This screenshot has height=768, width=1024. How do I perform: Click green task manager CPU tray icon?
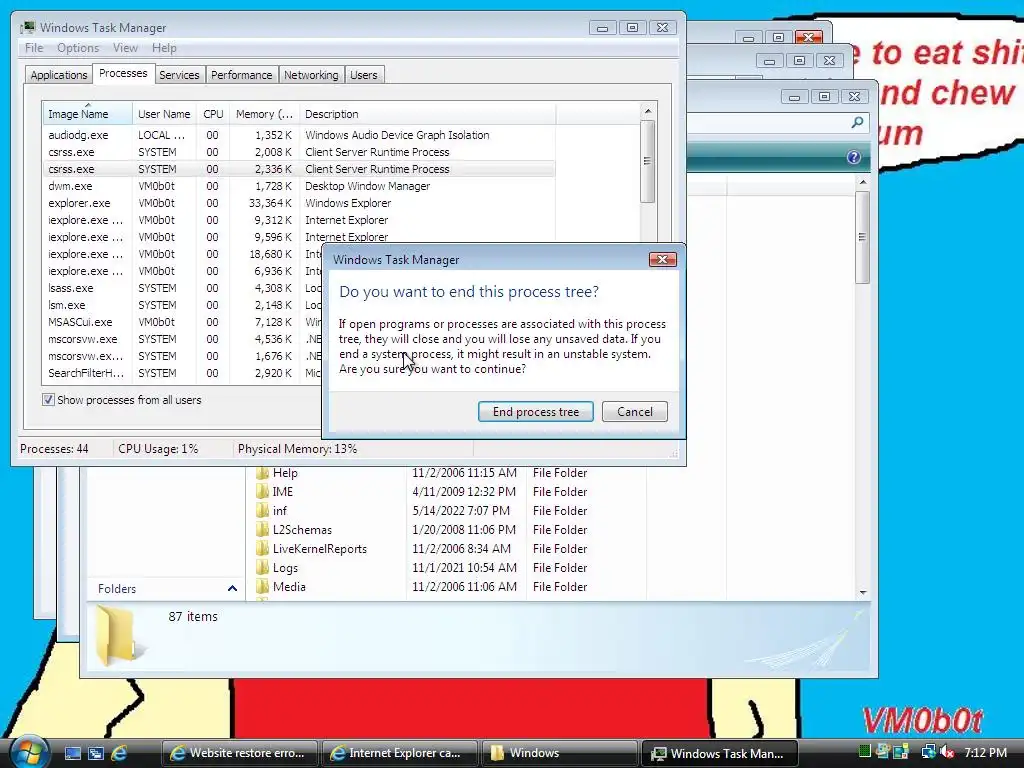click(865, 752)
